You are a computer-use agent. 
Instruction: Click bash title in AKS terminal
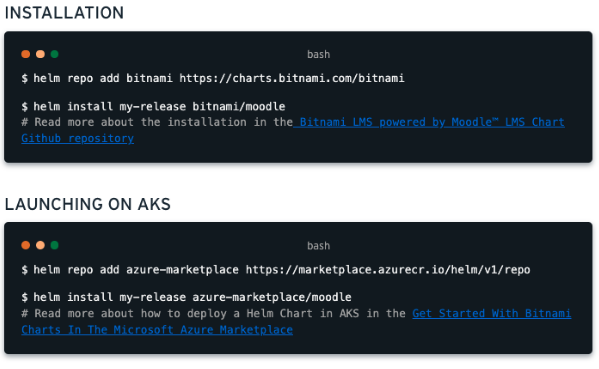[x=319, y=246]
